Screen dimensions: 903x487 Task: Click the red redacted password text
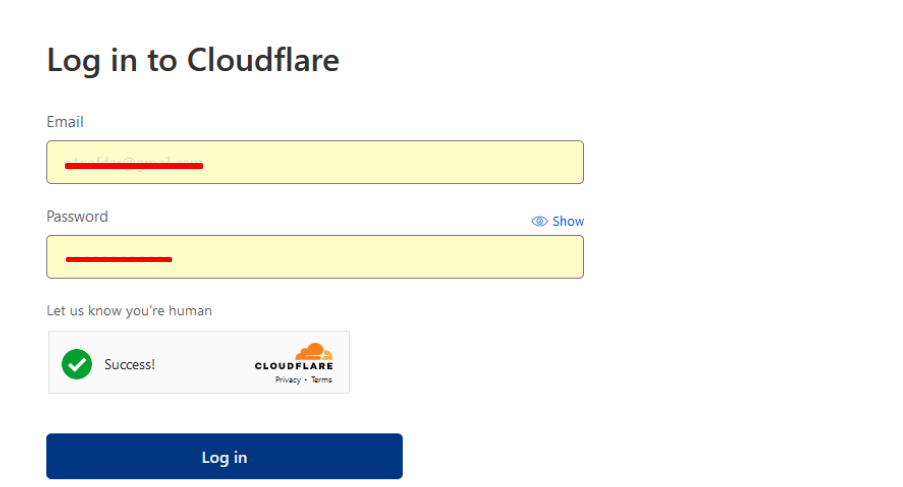tap(118, 260)
